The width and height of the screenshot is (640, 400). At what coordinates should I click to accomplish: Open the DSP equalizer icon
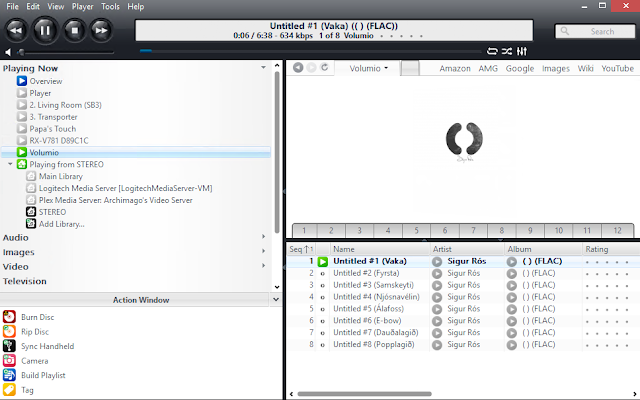click(522, 51)
